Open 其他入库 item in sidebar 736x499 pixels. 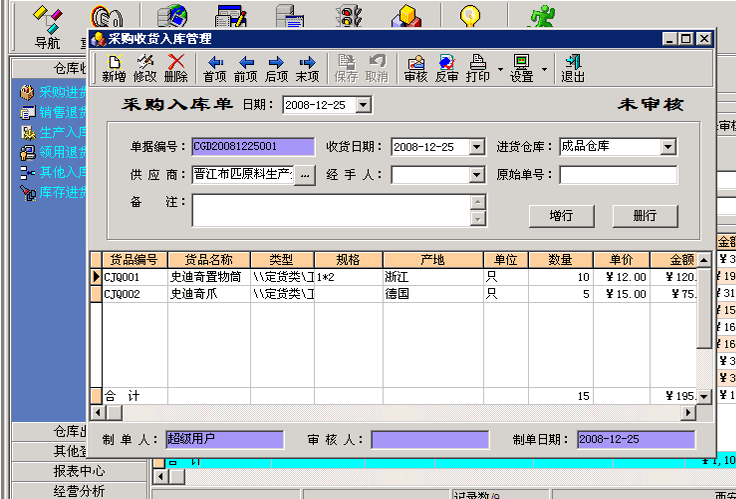pos(53,172)
